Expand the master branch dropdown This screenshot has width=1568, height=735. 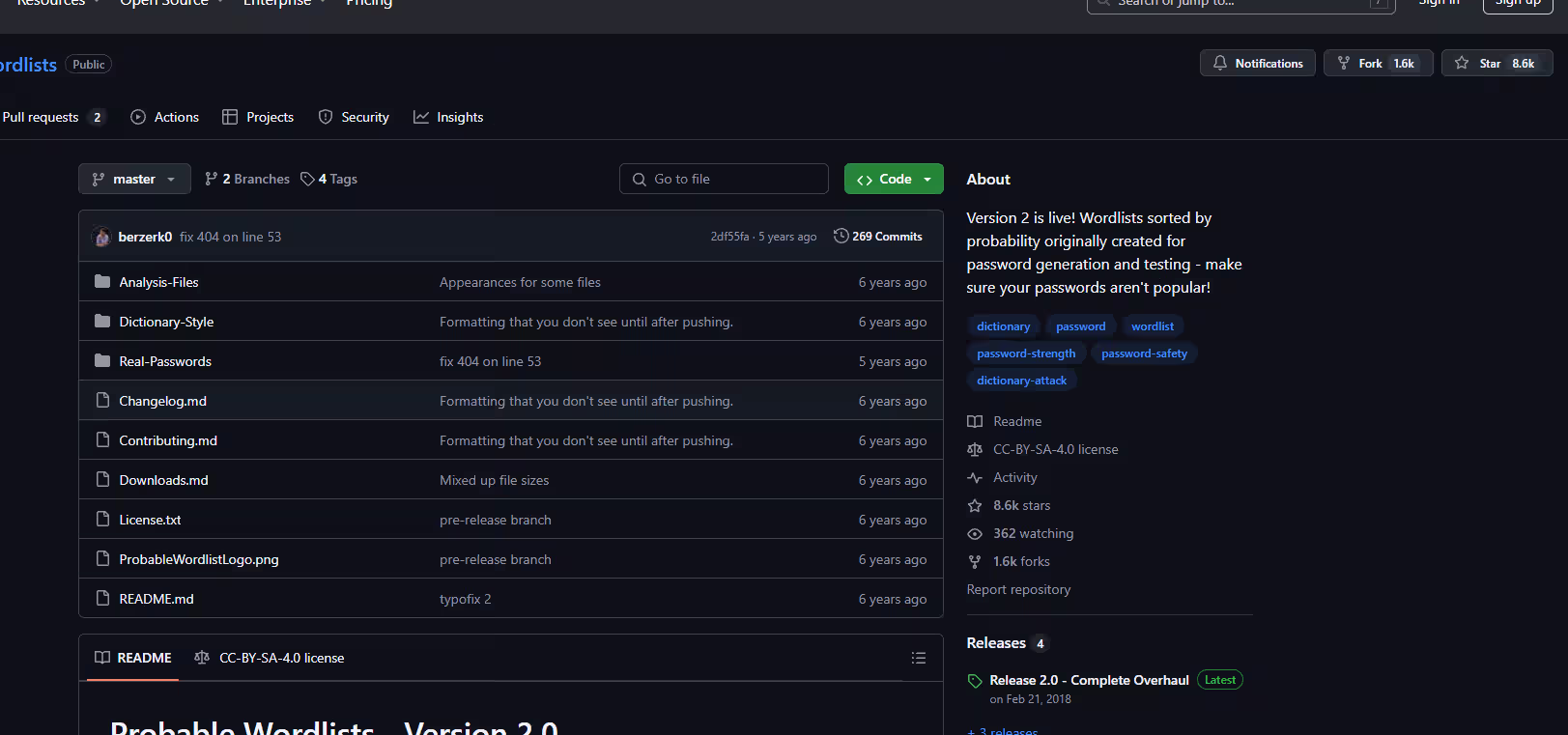pyautogui.click(x=134, y=180)
